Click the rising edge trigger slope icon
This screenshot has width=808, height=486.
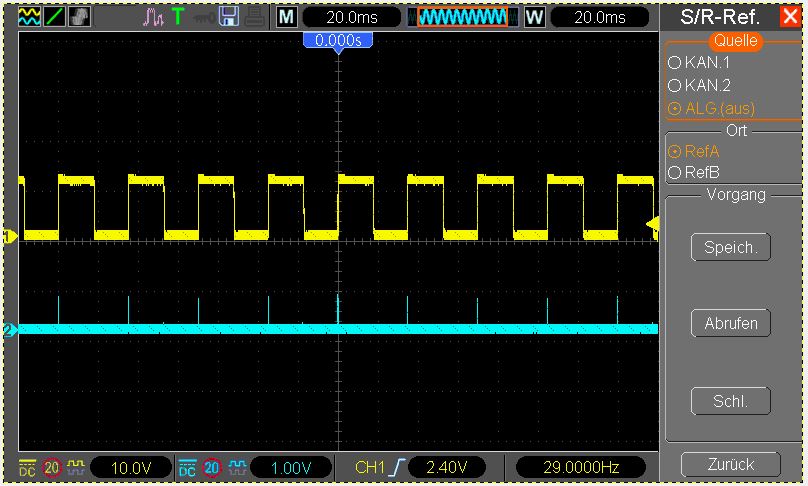[397, 467]
